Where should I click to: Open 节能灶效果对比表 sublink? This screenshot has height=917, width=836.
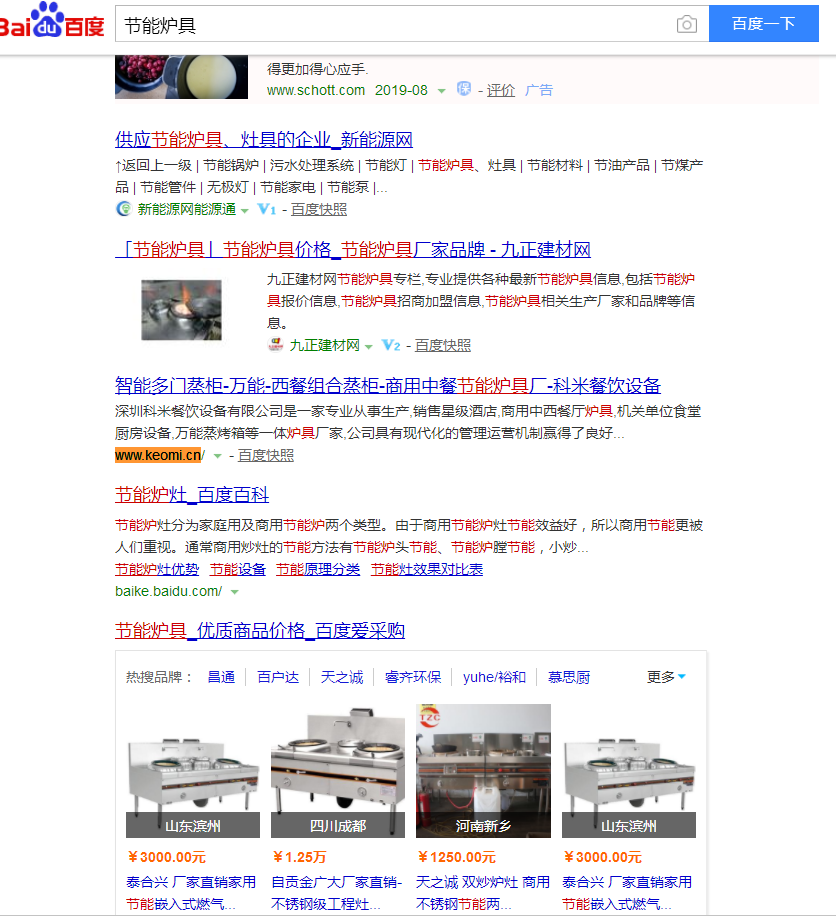(427, 570)
